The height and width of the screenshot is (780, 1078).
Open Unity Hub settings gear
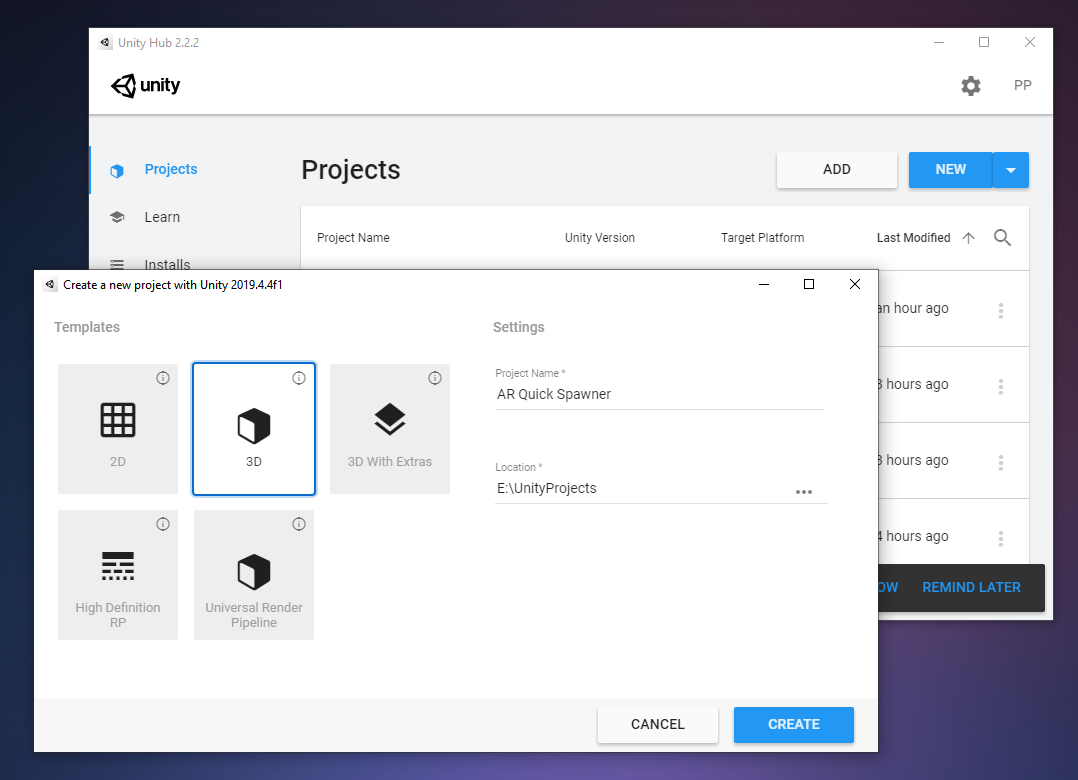click(971, 86)
